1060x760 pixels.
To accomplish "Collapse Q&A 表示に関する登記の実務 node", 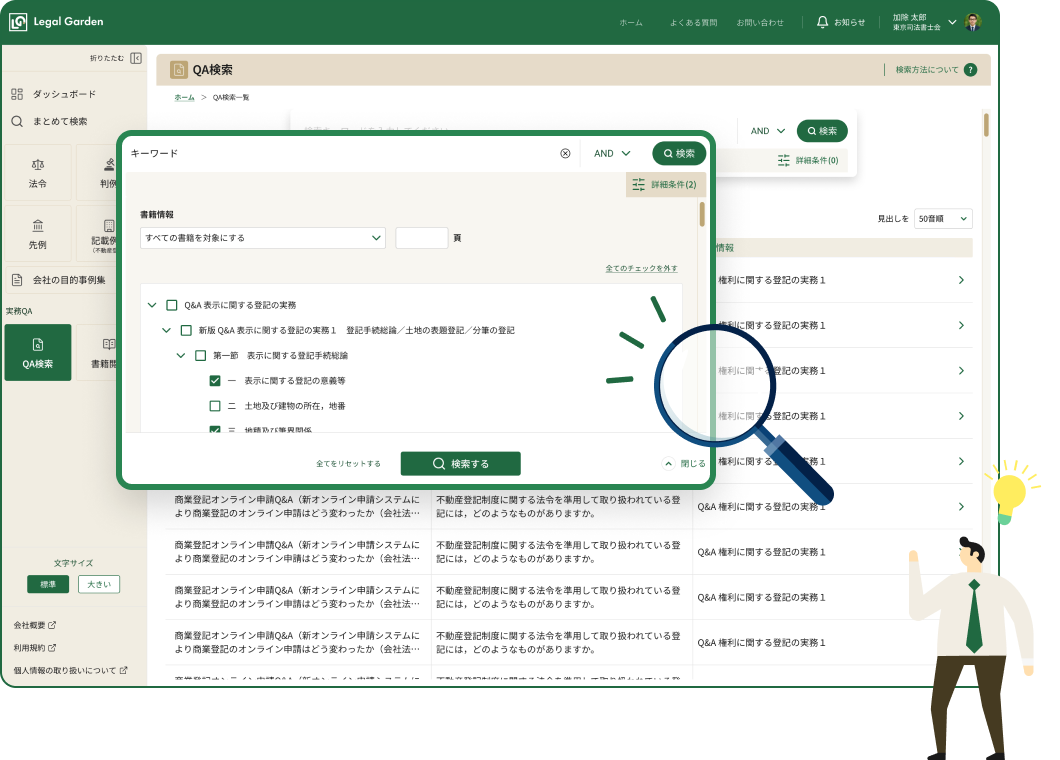I will click(x=152, y=305).
